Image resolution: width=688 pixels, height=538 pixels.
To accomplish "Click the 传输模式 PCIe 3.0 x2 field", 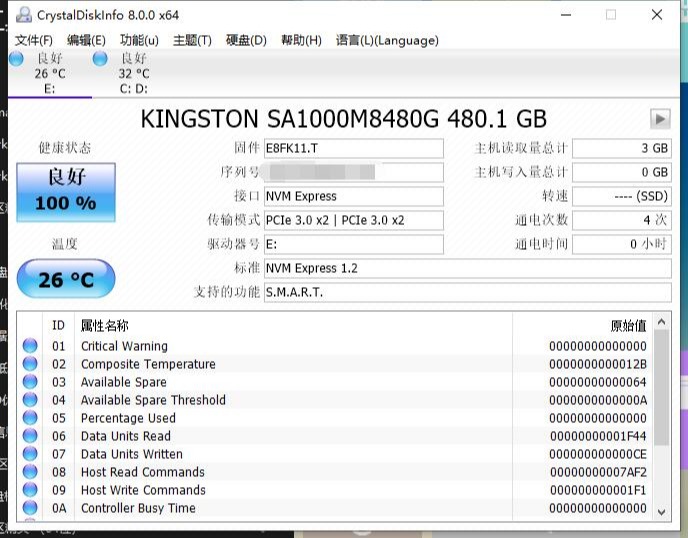I will point(352,220).
